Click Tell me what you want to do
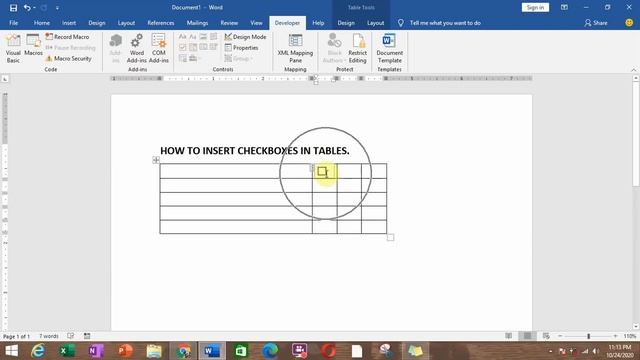Screen dimensions: 640x360 pos(445,23)
